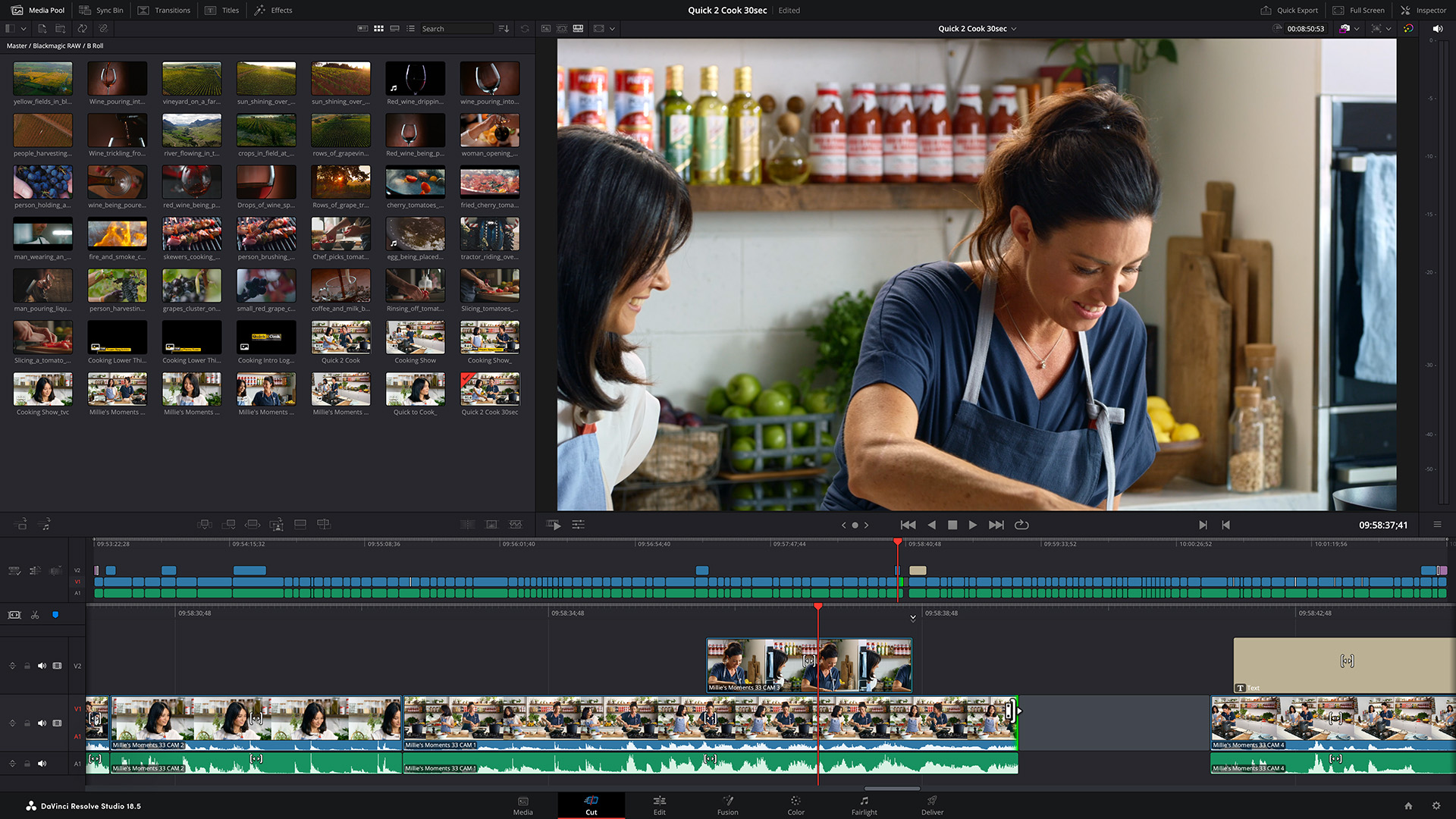Screen dimensions: 1456x819
Task: Switch to the Edit page
Action: (659, 805)
